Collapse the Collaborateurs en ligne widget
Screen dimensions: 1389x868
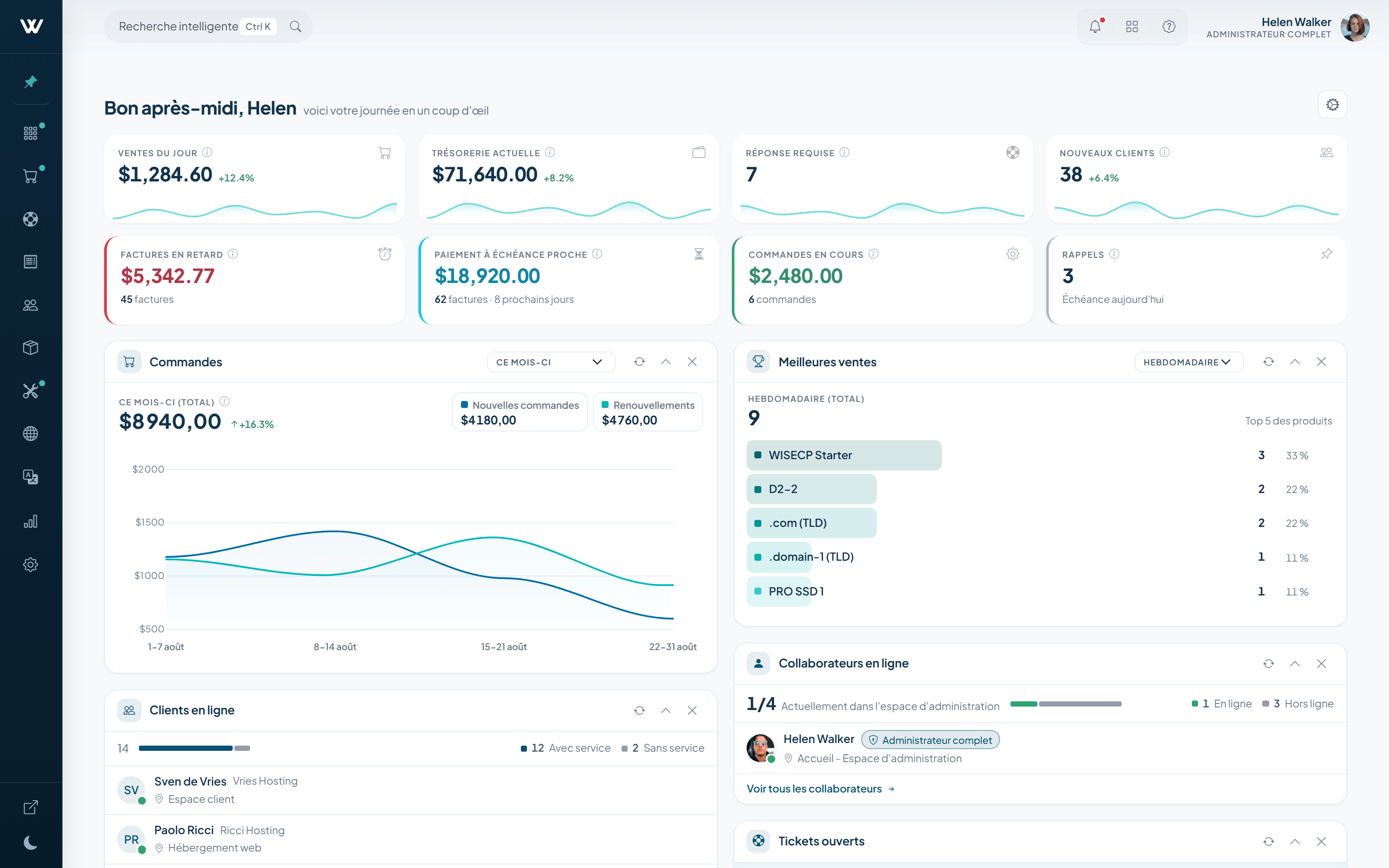pos(1295,664)
